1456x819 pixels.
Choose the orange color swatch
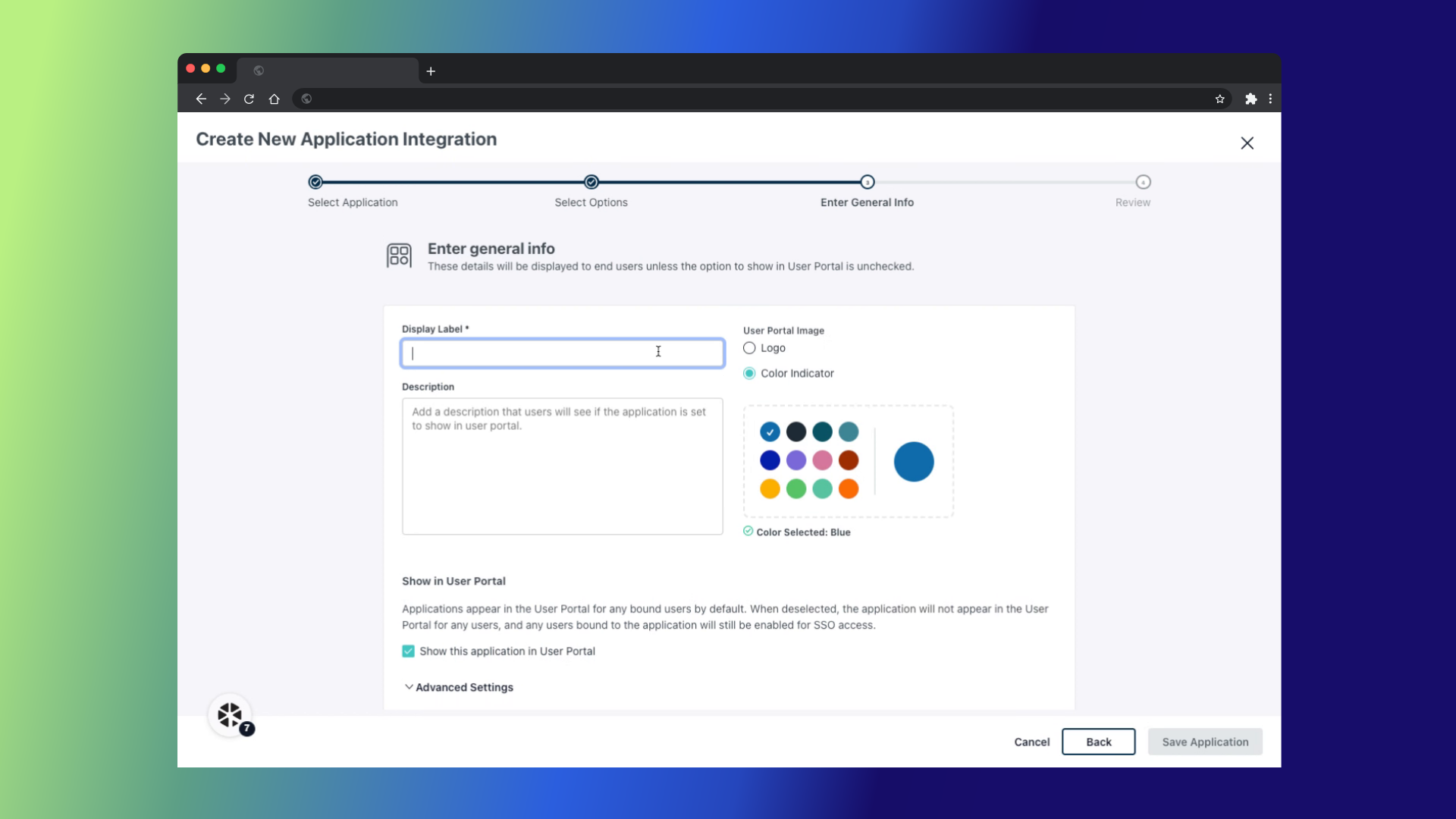[849, 489]
